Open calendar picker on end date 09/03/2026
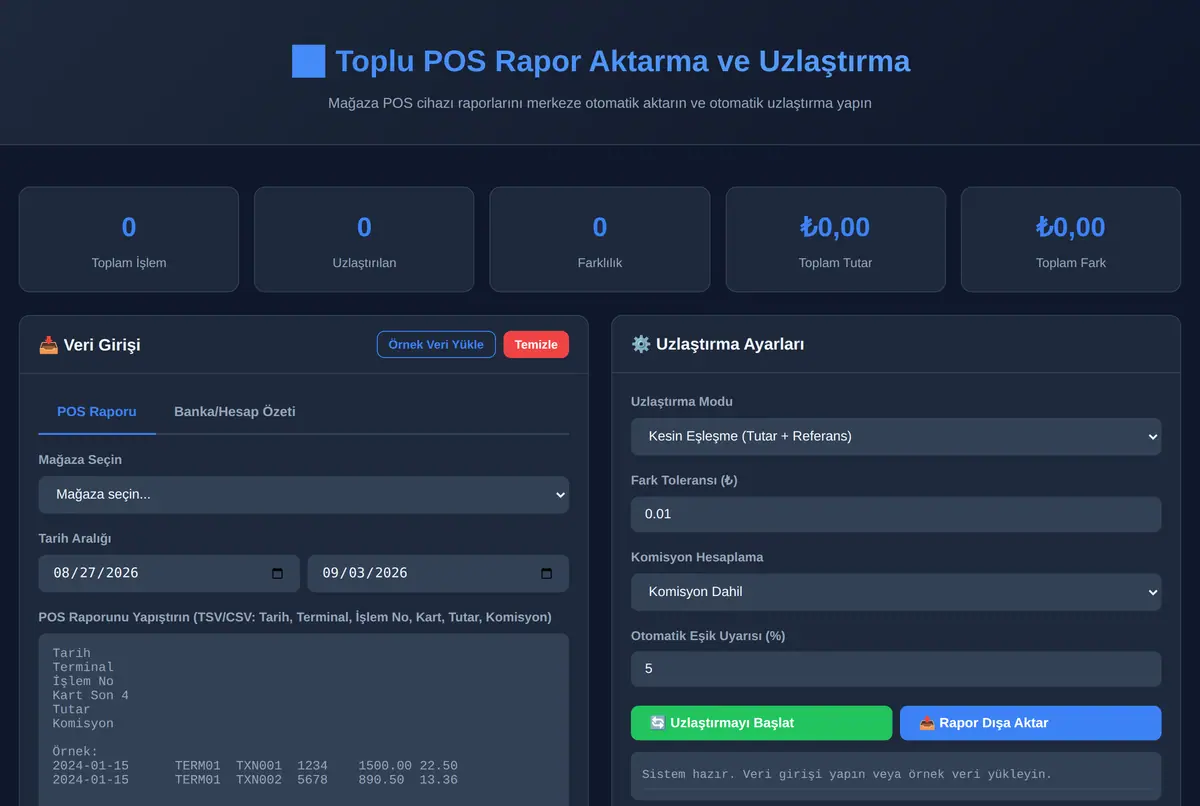 click(547, 573)
